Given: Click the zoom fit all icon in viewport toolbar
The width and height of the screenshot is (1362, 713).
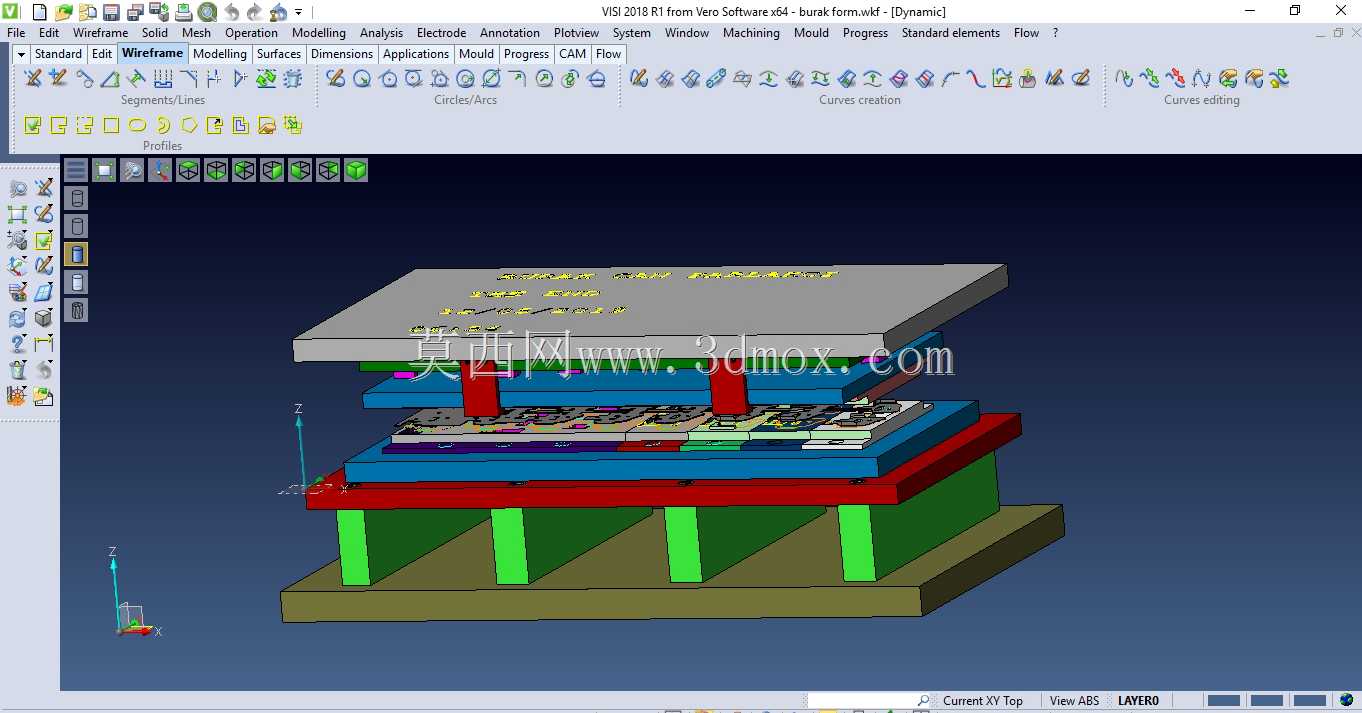Looking at the screenshot, I should point(104,170).
